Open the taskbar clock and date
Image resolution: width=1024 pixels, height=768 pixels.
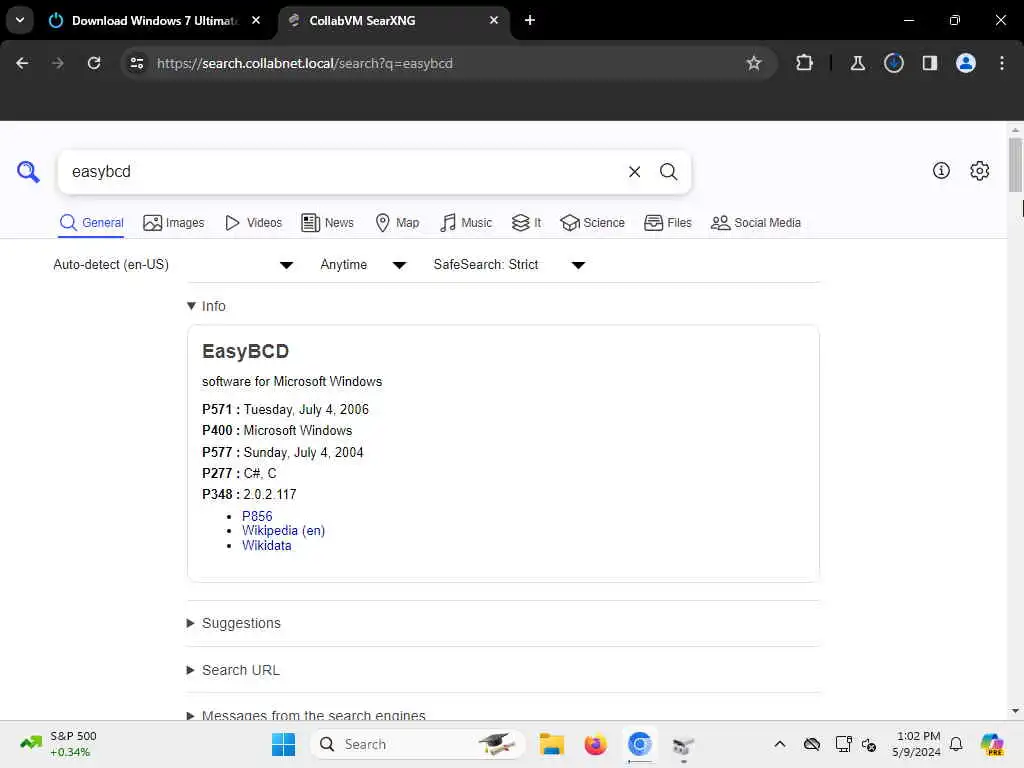[x=917, y=744]
